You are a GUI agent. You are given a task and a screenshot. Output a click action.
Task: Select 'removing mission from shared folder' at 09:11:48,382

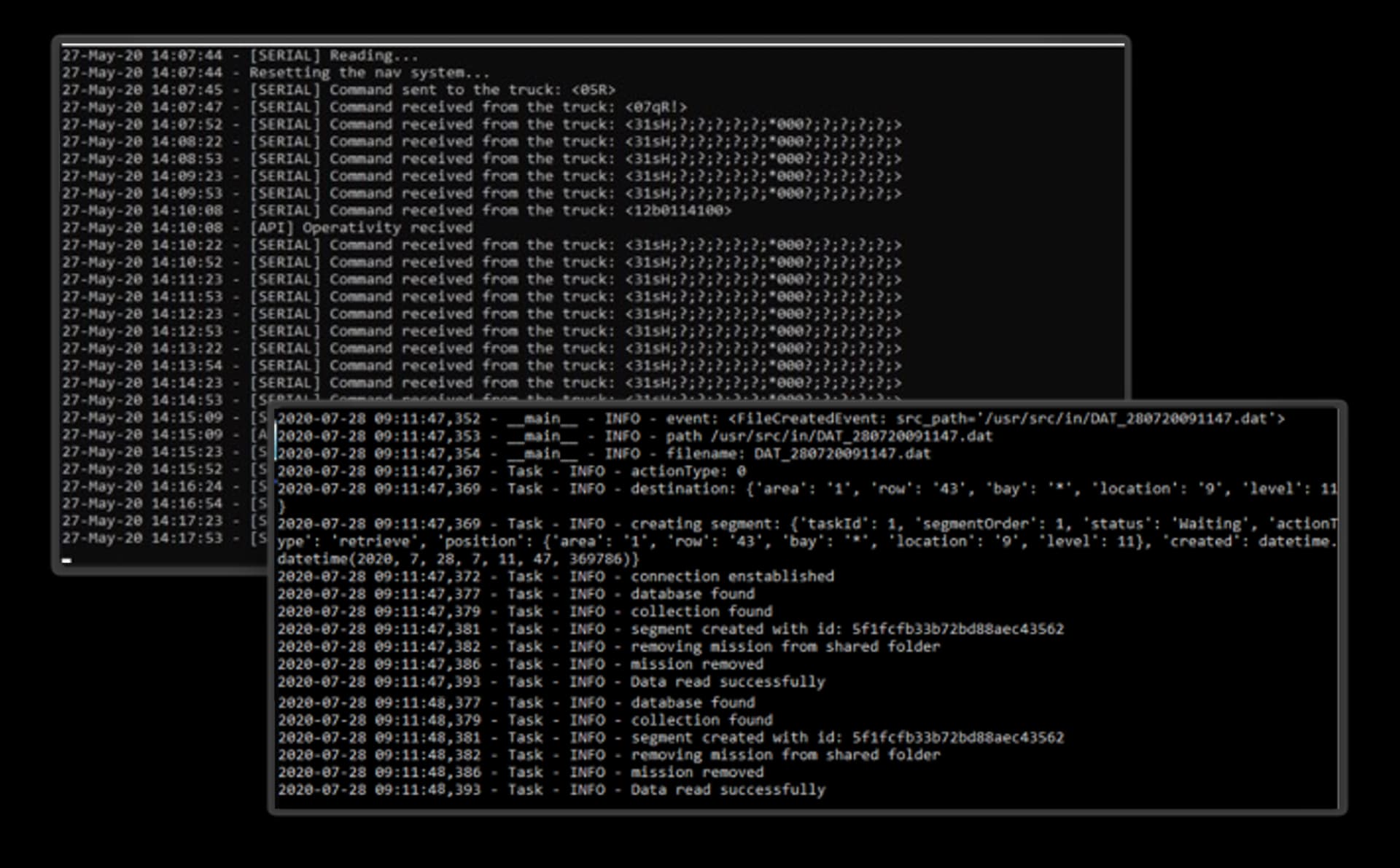(x=785, y=755)
